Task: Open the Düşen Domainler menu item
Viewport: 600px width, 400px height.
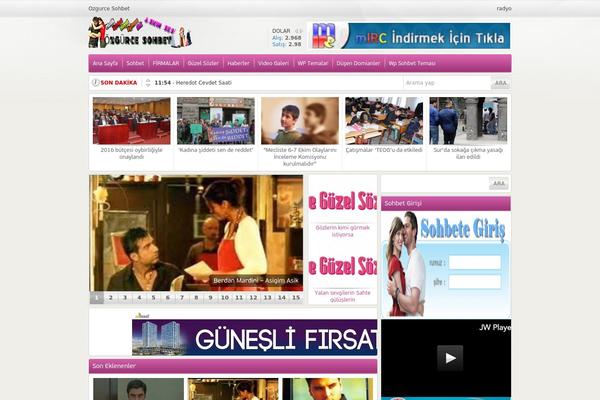Action: pos(358,63)
